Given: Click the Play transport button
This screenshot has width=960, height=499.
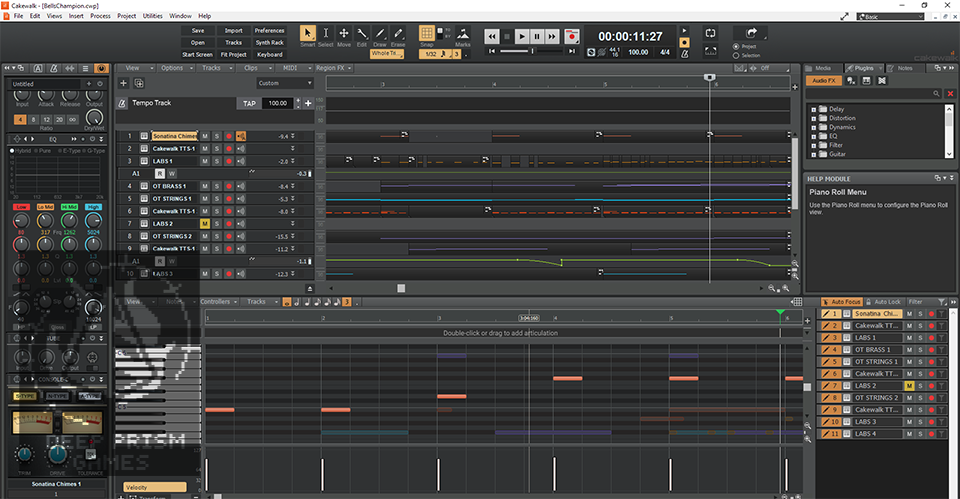Looking at the screenshot, I should pyautogui.click(x=521, y=36).
